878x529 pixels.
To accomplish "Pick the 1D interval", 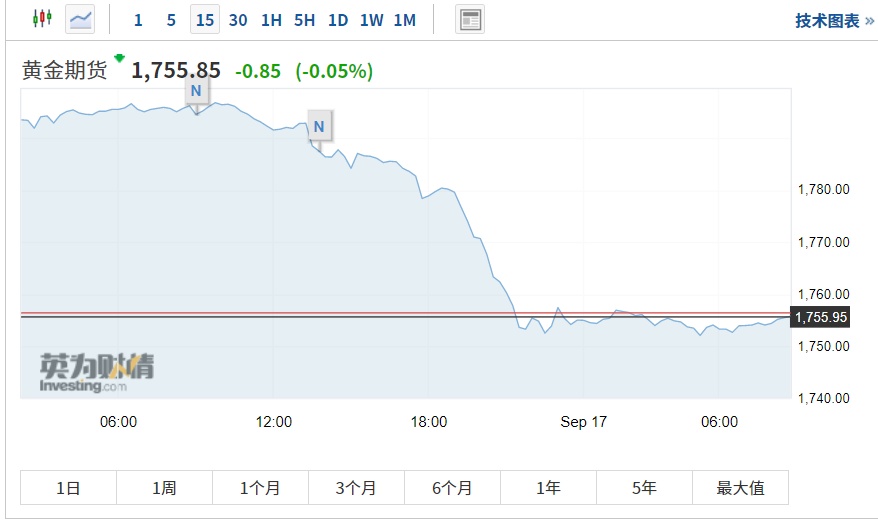I will (338, 20).
